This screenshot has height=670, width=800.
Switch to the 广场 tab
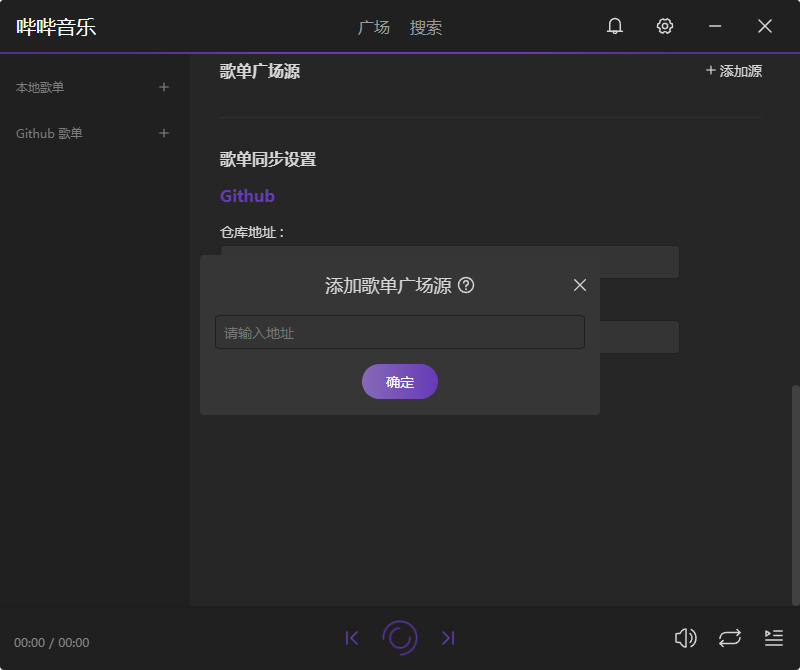pyautogui.click(x=374, y=27)
